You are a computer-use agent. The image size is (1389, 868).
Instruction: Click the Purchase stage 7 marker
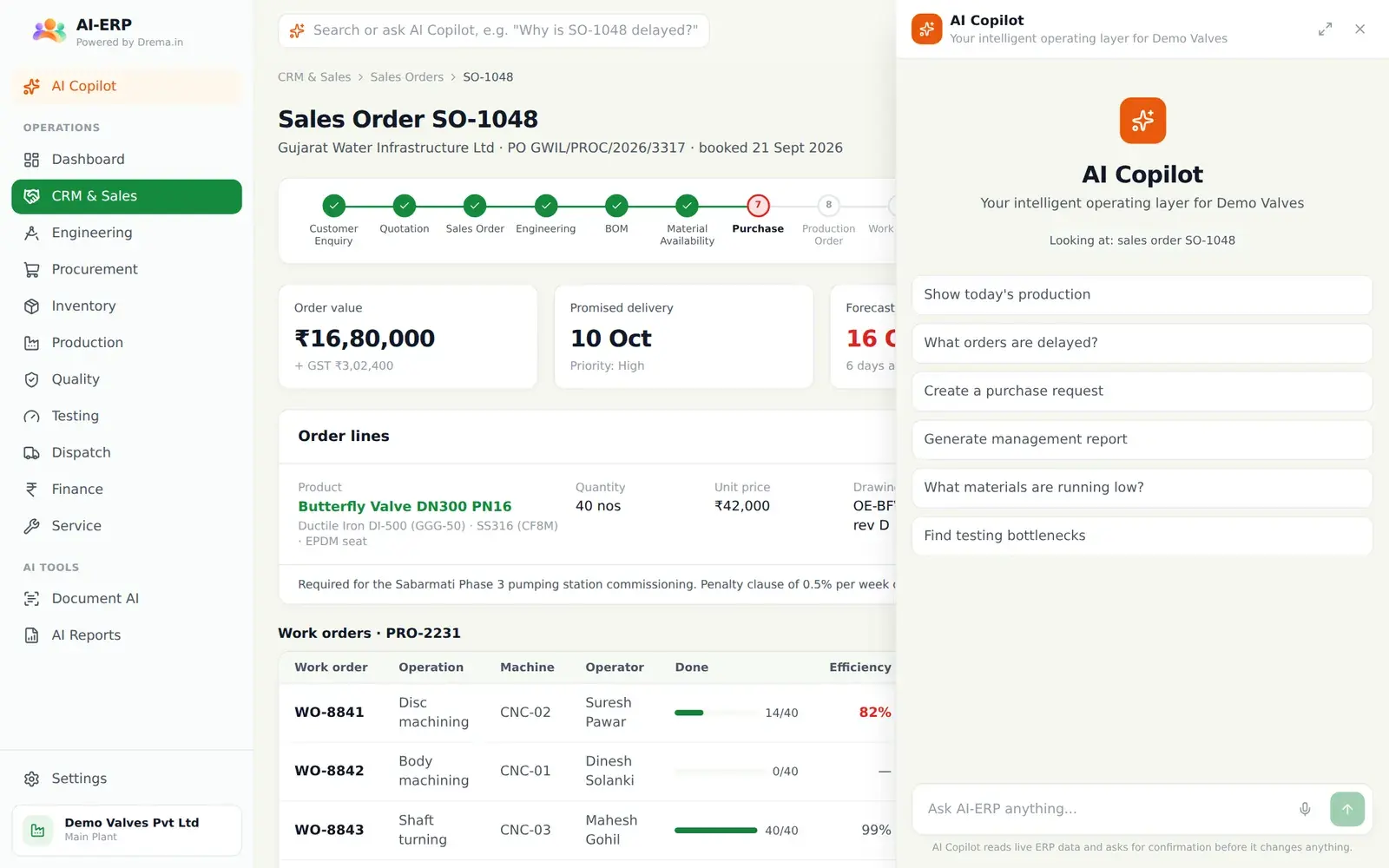coord(758,206)
